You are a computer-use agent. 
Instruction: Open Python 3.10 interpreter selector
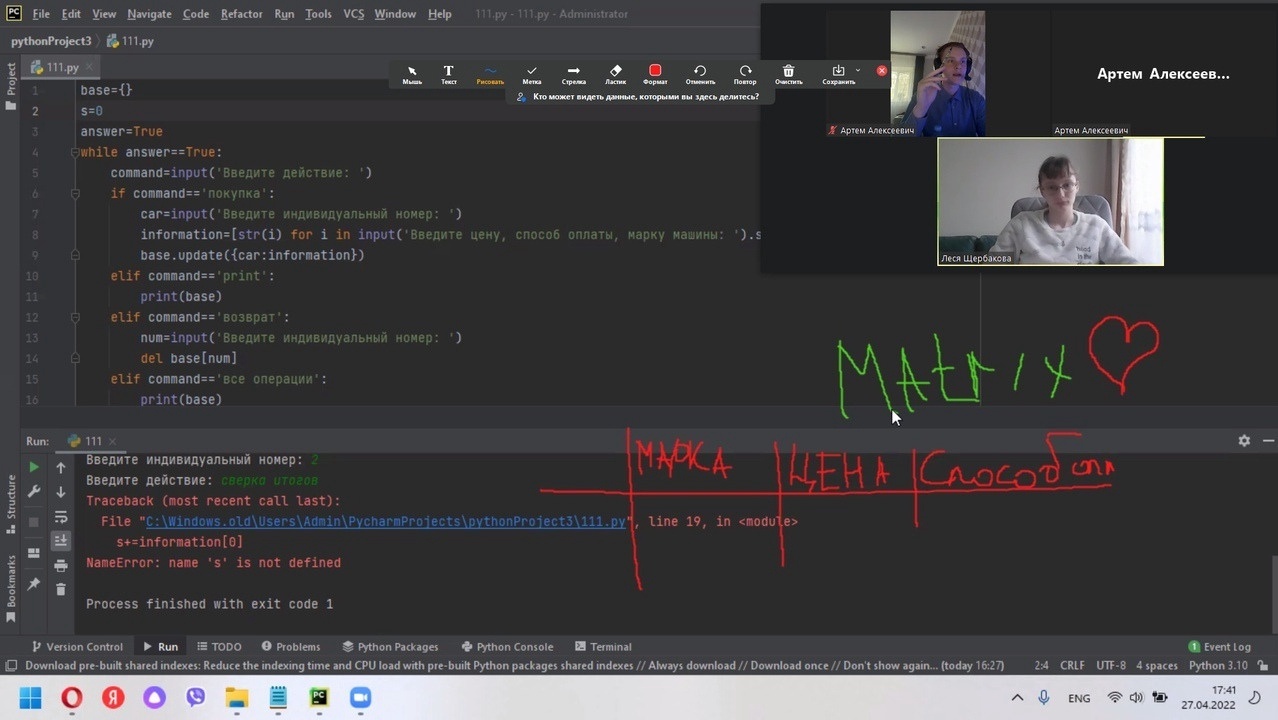pyautogui.click(x=1218, y=665)
